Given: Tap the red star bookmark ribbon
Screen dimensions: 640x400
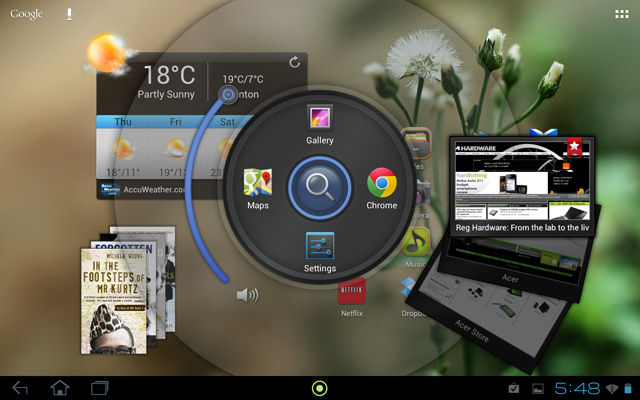Looking at the screenshot, I should click(574, 146).
